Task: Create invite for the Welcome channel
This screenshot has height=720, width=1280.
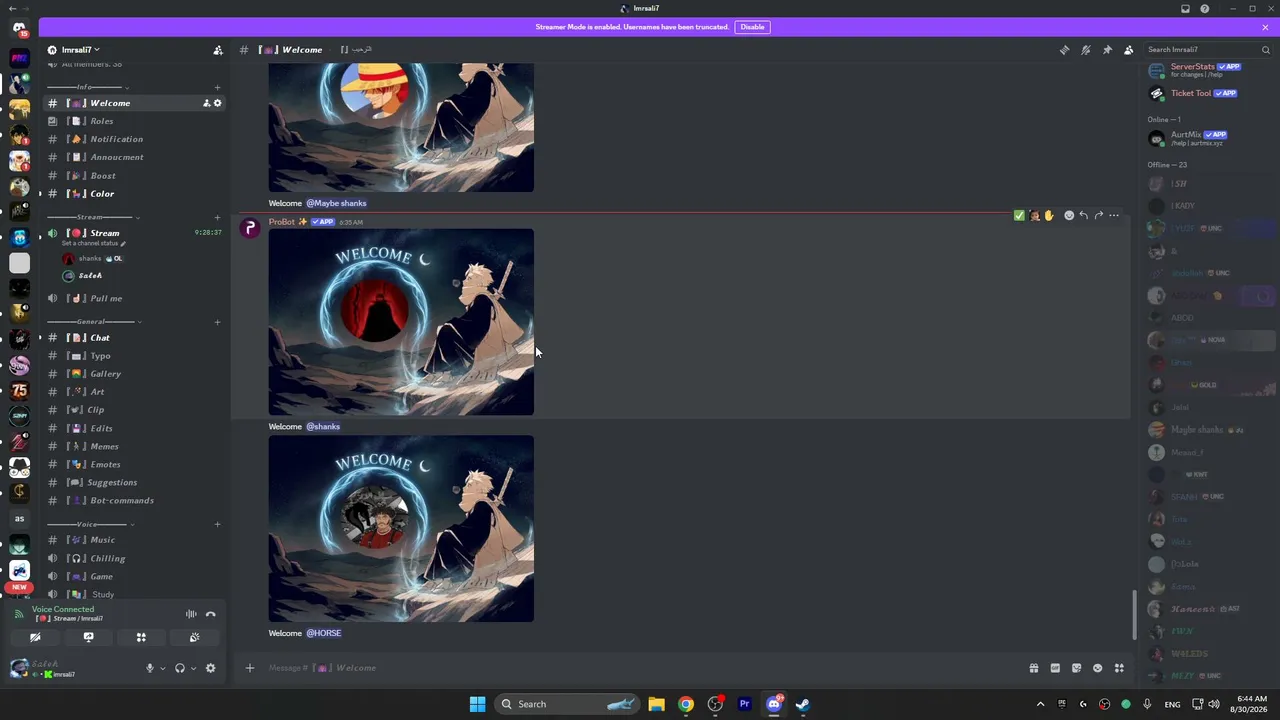Action: tap(206, 103)
